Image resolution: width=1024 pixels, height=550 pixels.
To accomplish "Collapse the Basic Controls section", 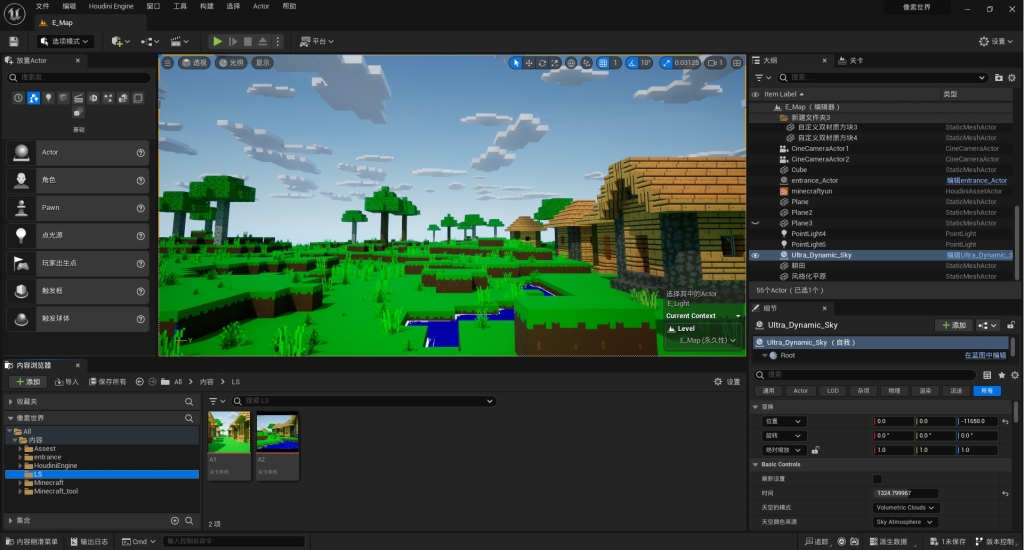I will 756,464.
